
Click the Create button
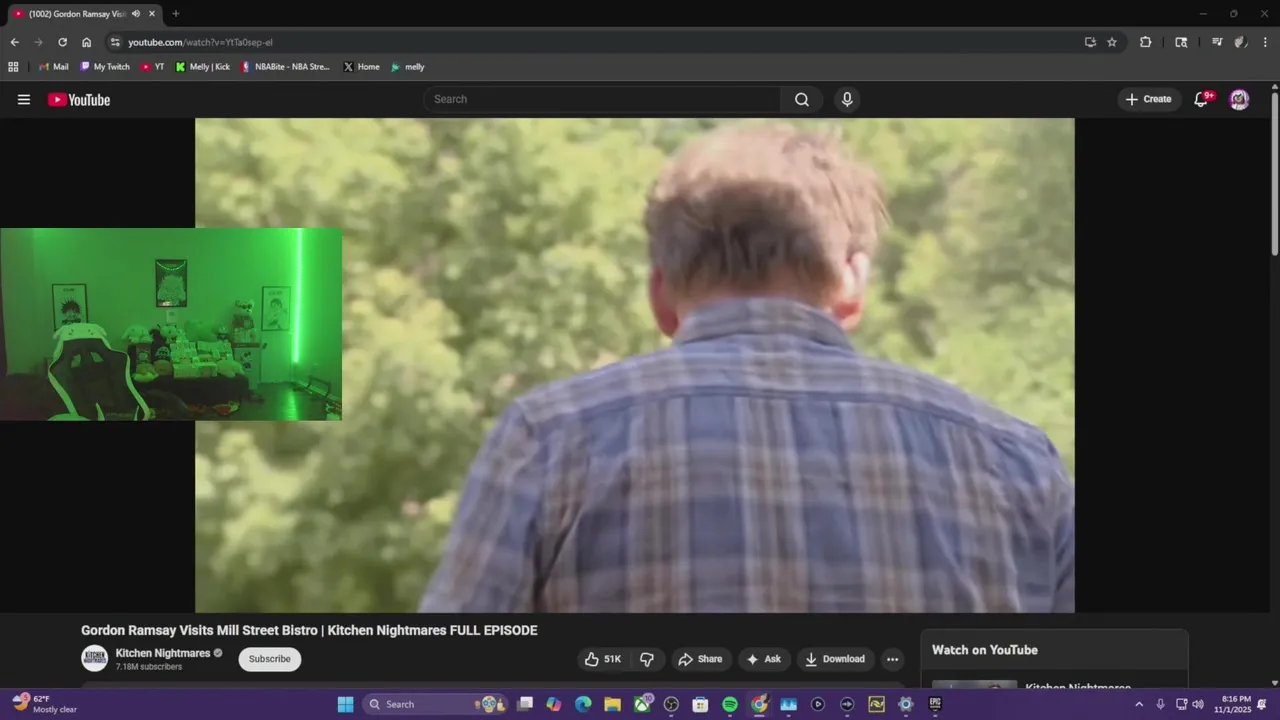pos(1148,99)
